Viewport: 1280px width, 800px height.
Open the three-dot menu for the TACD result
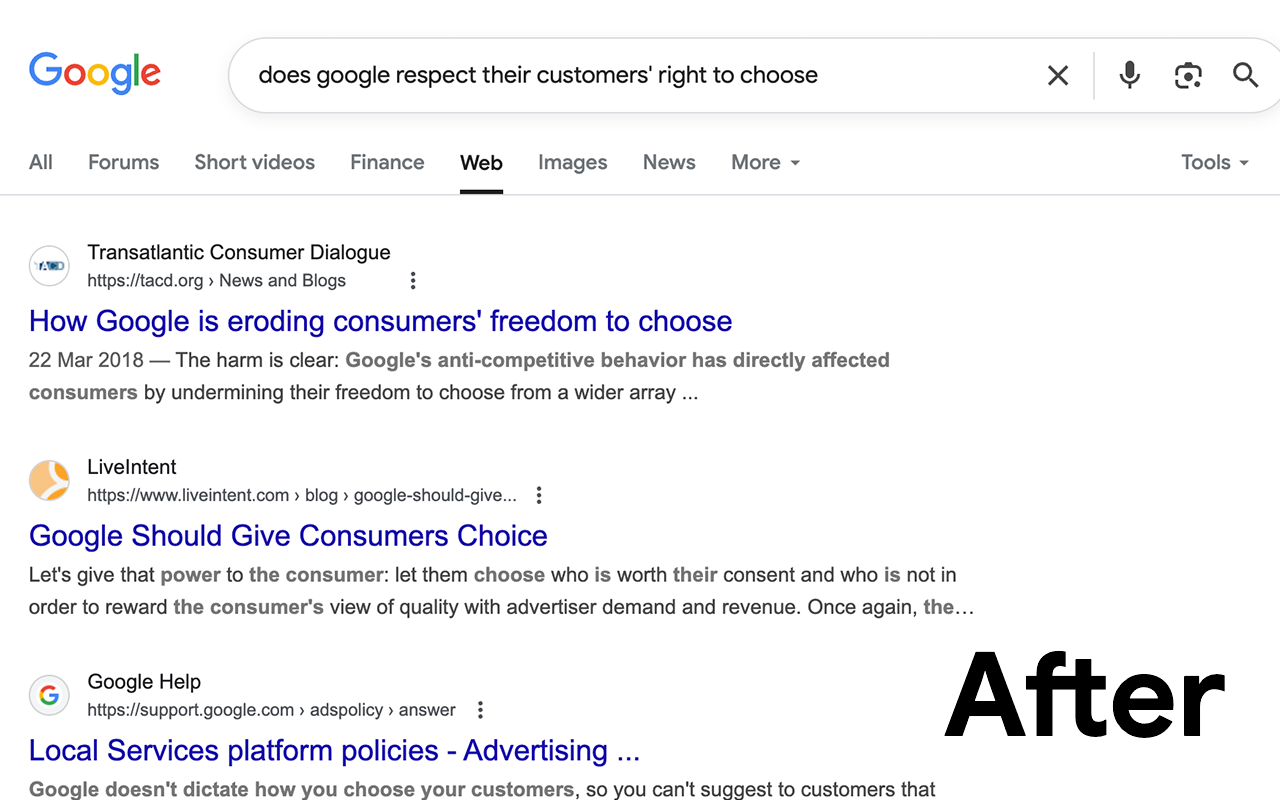pyautogui.click(x=413, y=280)
